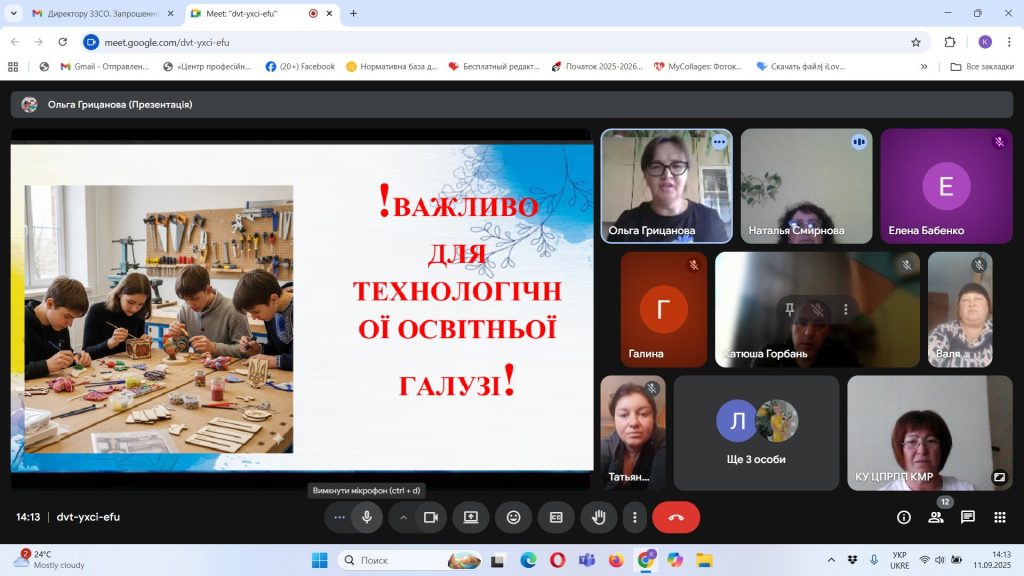This screenshot has height=576, width=1024.
Task: Open the activities grid icon
Action: [x=999, y=517]
